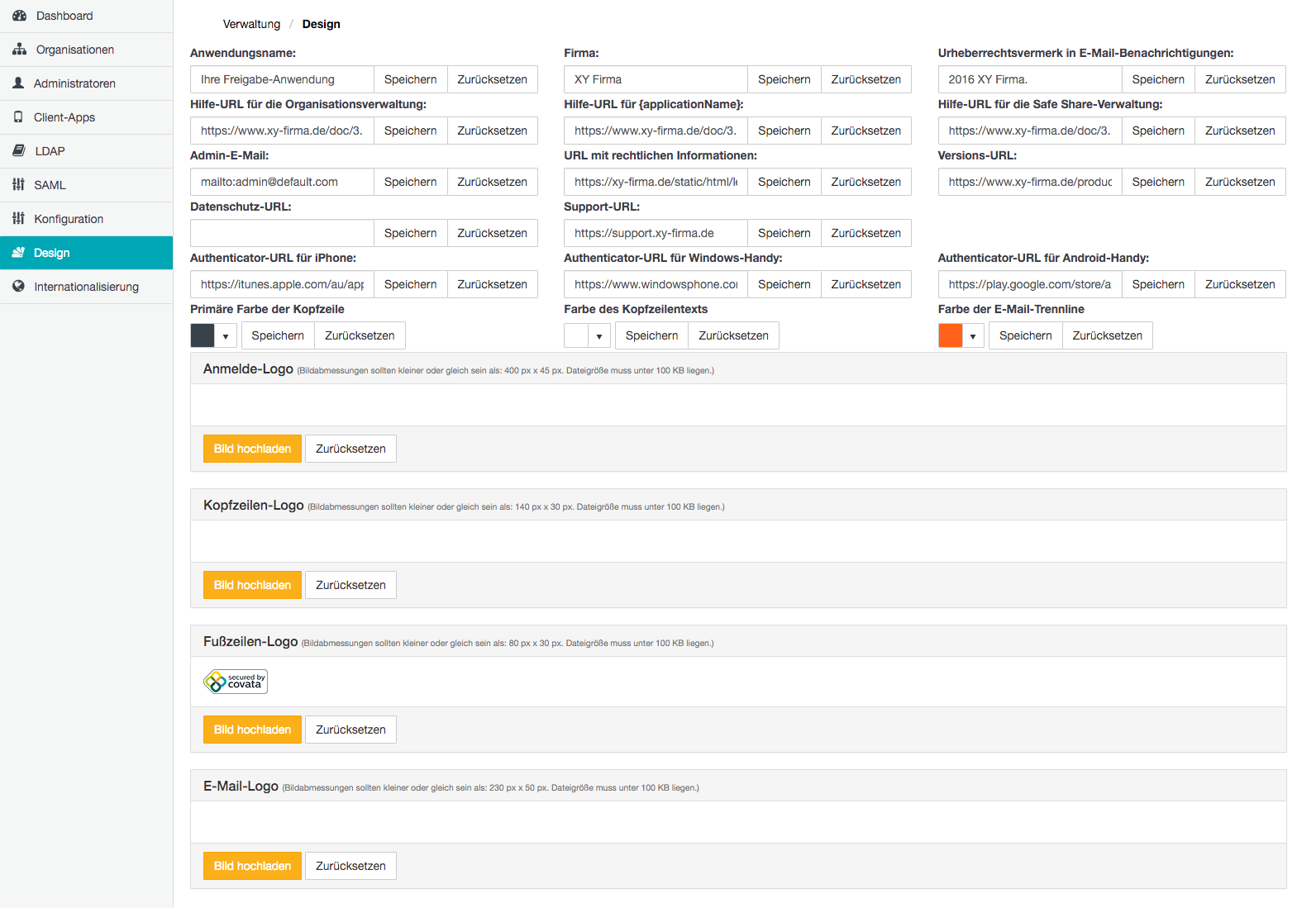Reset the Kopfzeilen-Logo
Screen dimensions: 1316x908
click(x=350, y=585)
